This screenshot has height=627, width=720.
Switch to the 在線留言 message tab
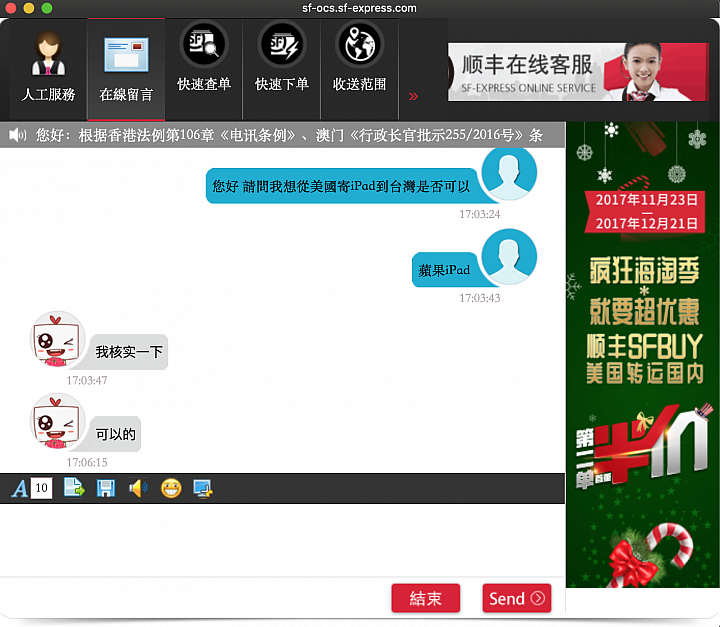point(126,69)
